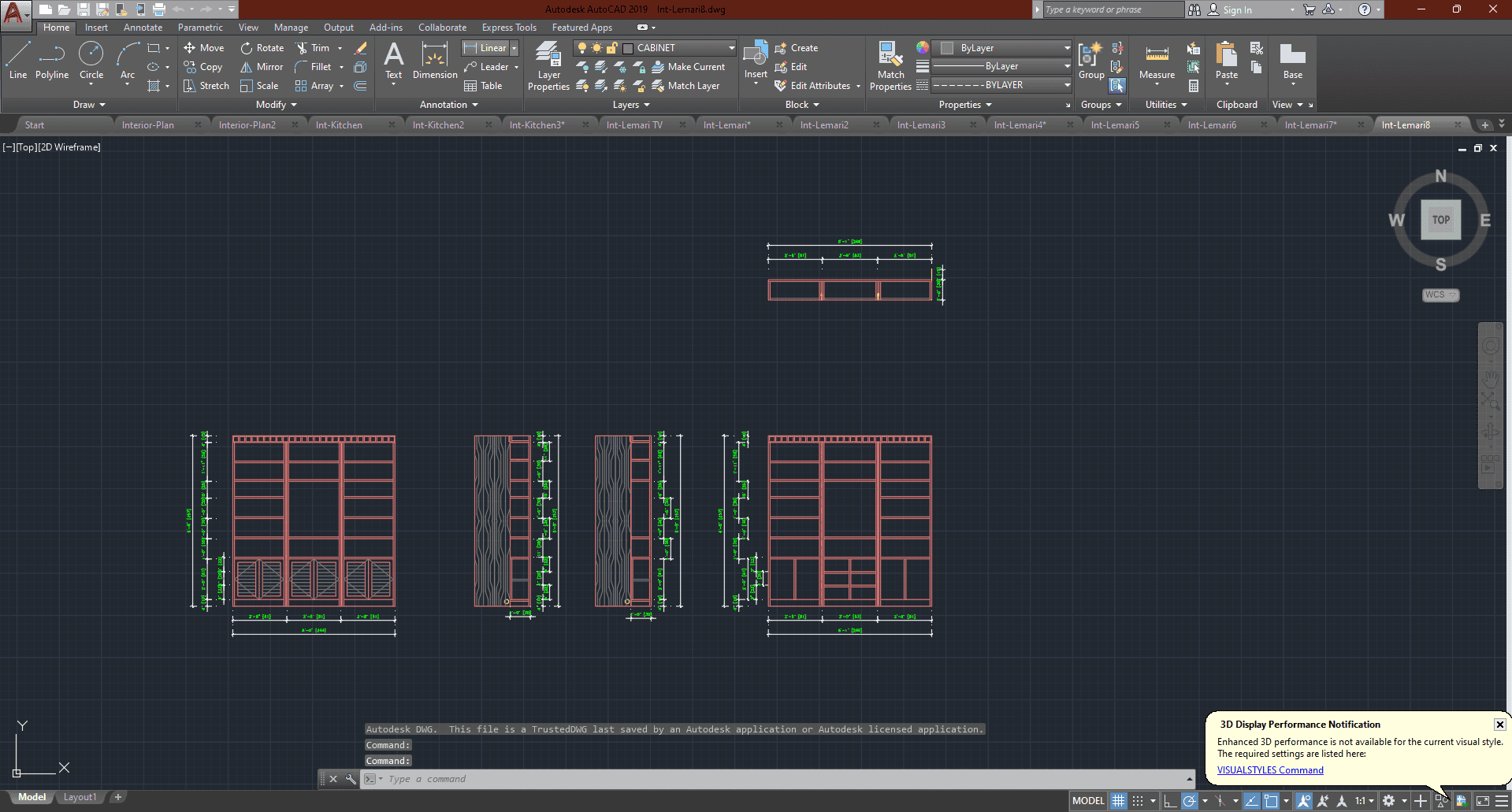Select the Text annotation tool
This screenshot has width=1512, height=812.
393,61
